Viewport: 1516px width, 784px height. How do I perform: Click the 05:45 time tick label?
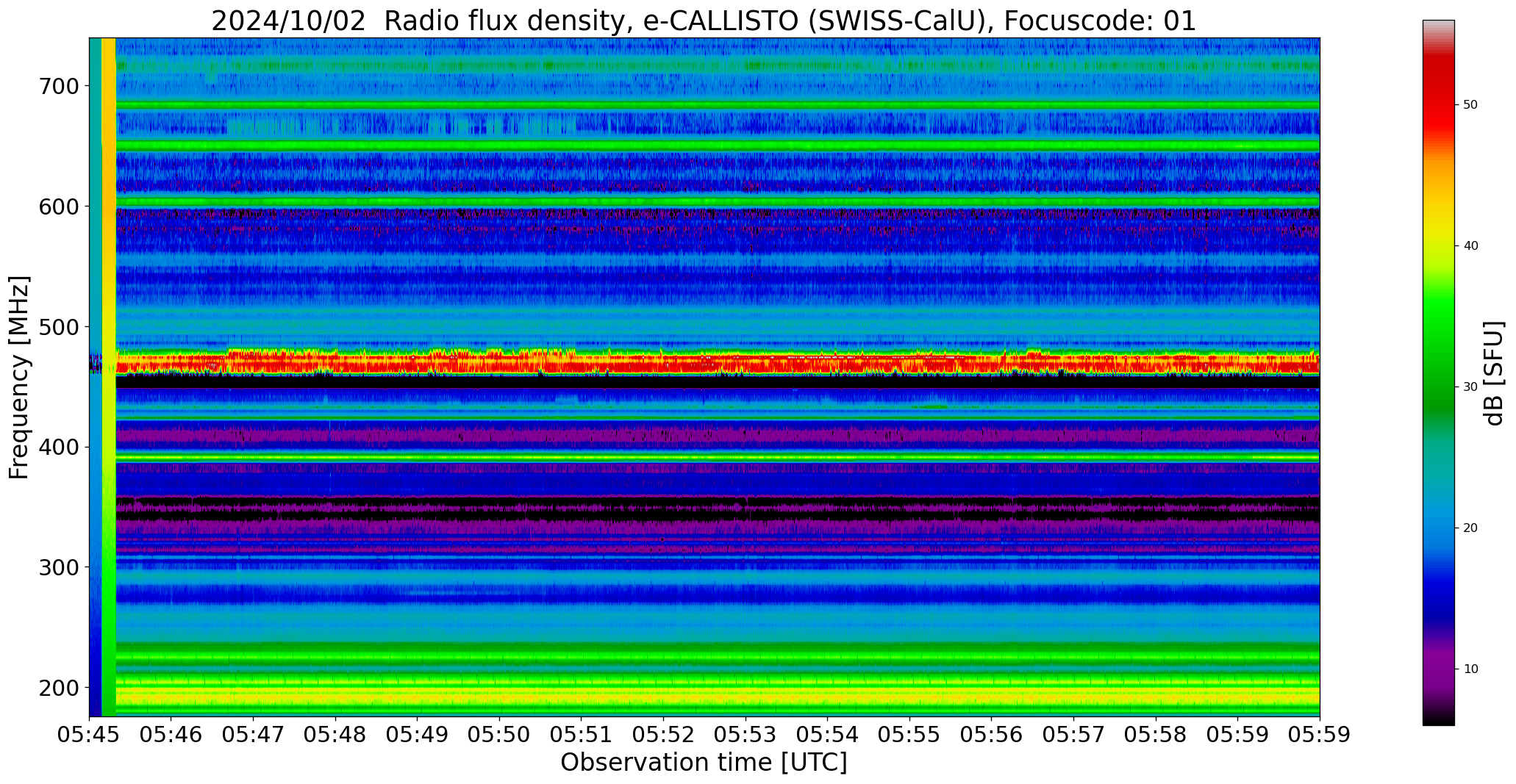[89, 735]
